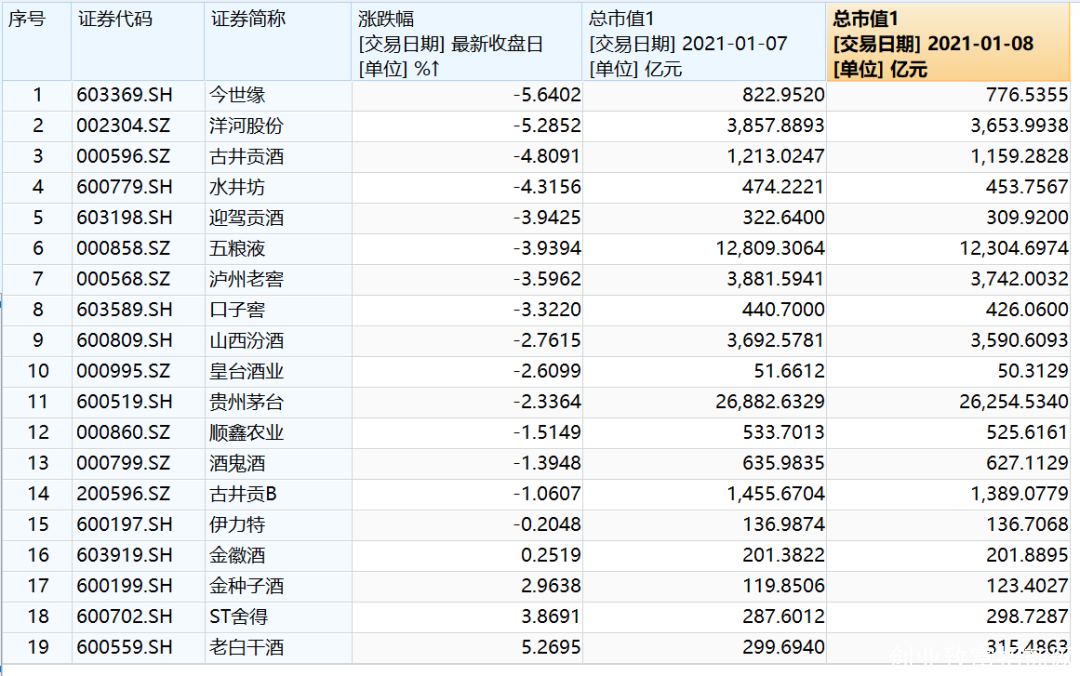1080x676 pixels.
Task: Click the 序号 column header
Action: [37, 41]
